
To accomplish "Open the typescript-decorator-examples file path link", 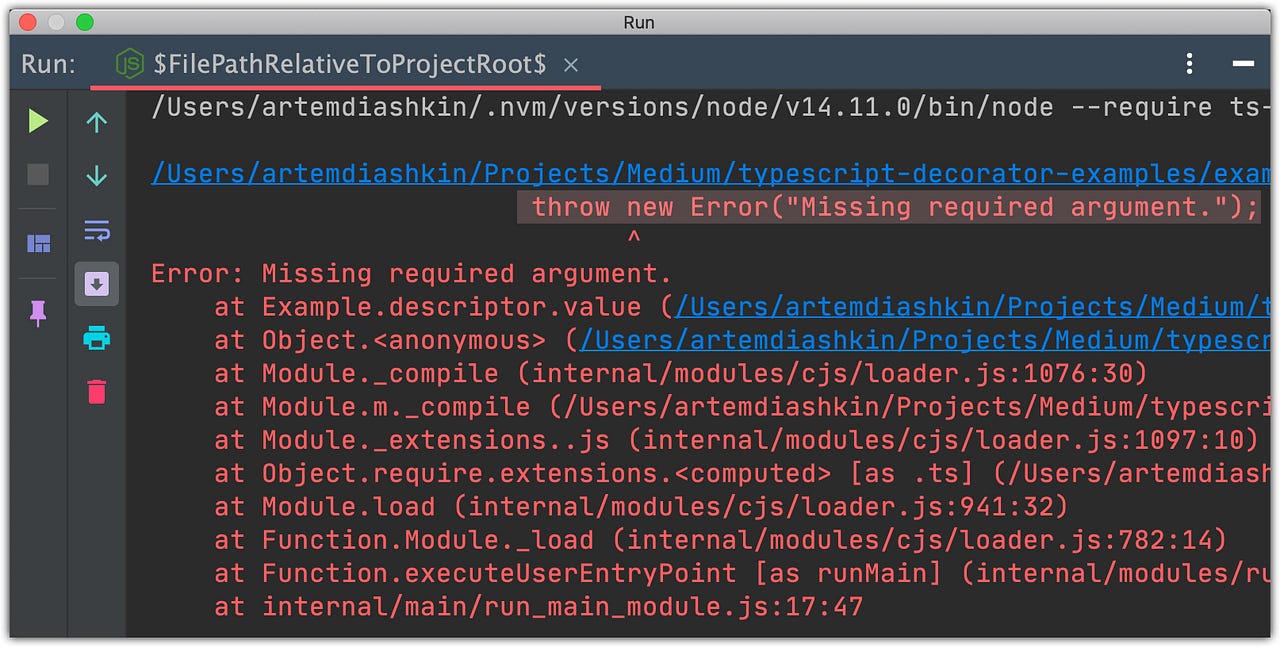I will click(600, 172).
